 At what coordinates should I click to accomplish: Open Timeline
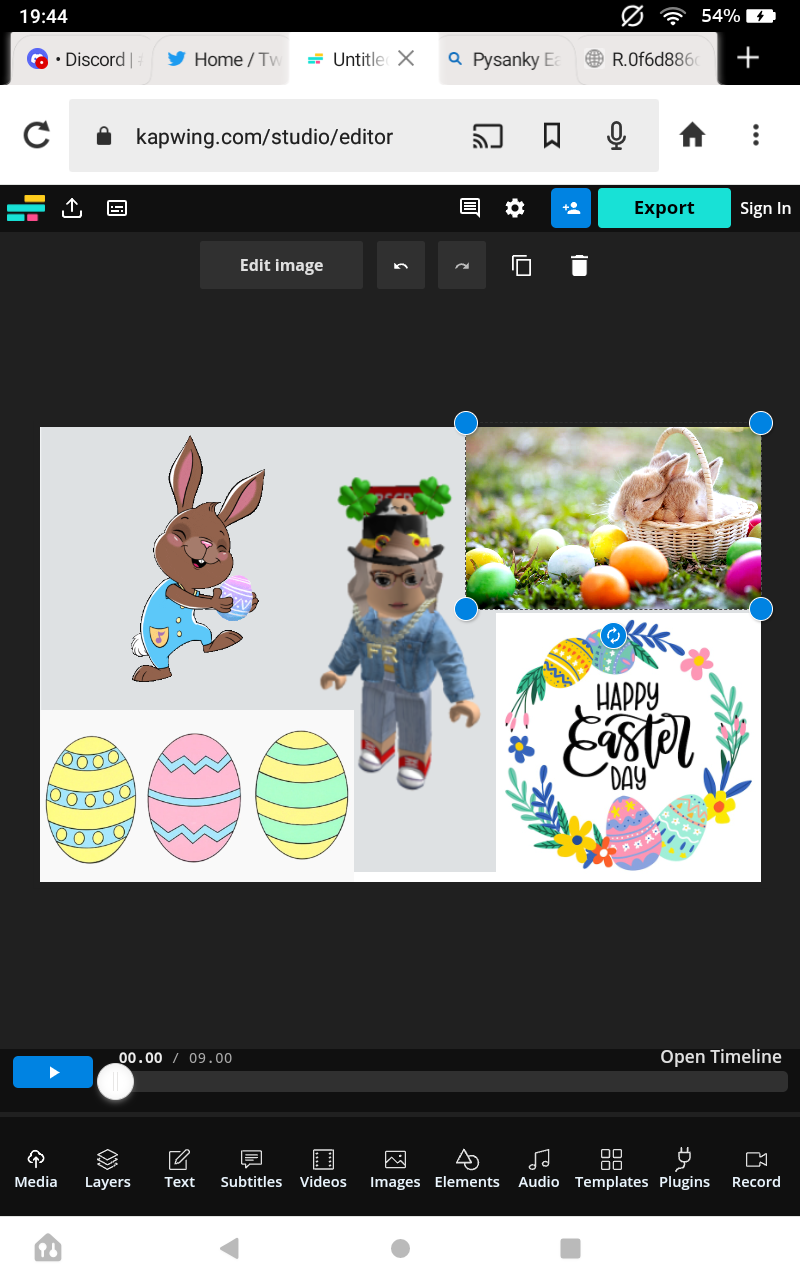pos(721,1057)
